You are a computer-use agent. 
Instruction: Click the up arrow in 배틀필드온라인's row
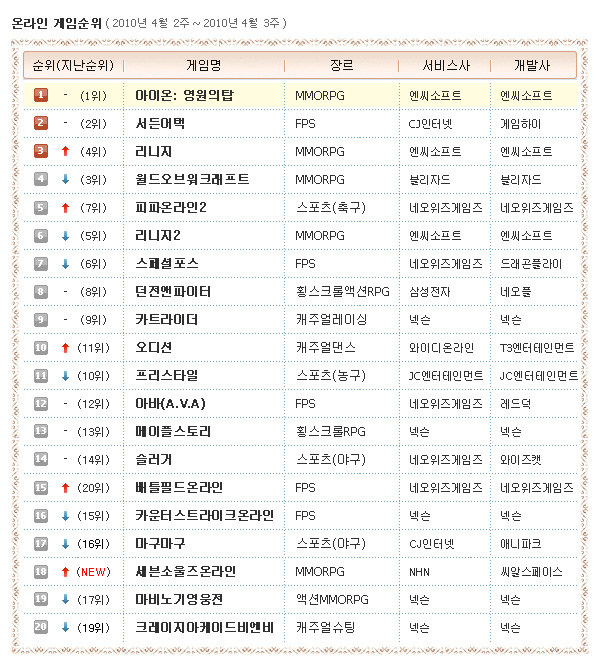pyautogui.click(x=65, y=487)
